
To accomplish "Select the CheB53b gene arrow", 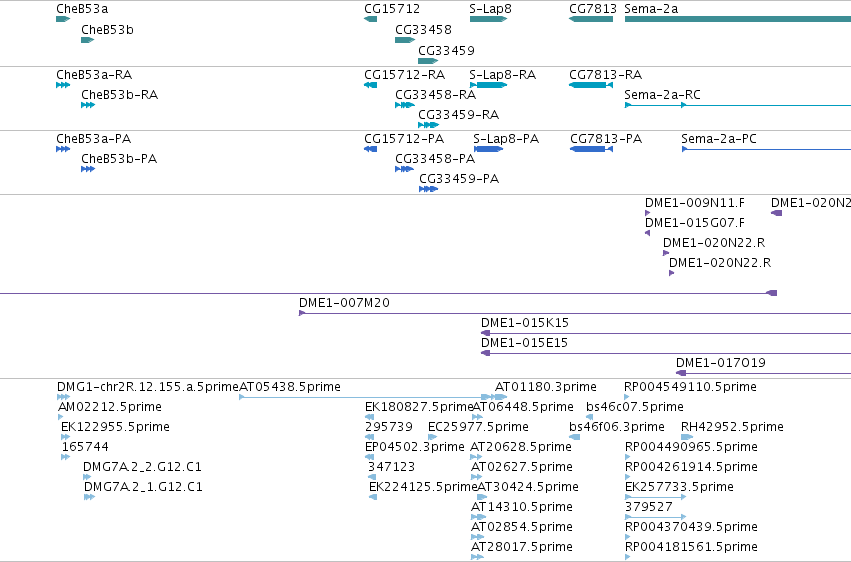I will click(87, 40).
